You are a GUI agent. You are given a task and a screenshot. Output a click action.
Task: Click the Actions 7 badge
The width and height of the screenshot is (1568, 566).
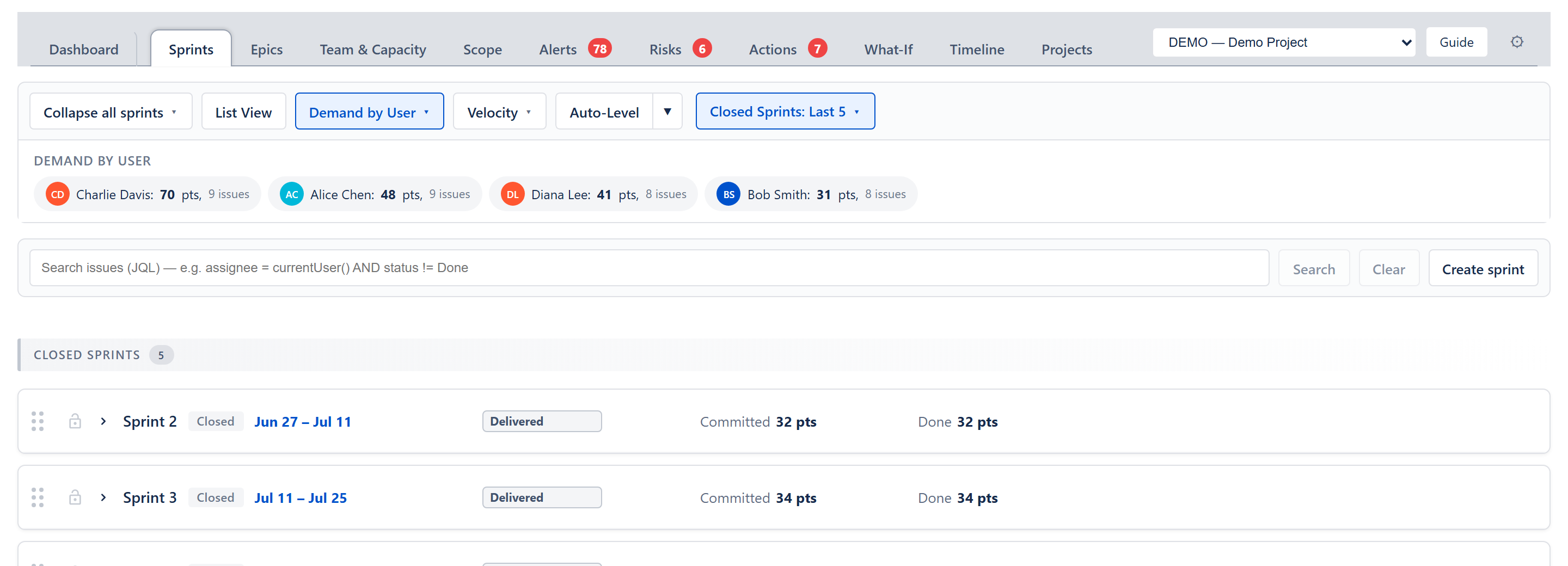(x=817, y=48)
